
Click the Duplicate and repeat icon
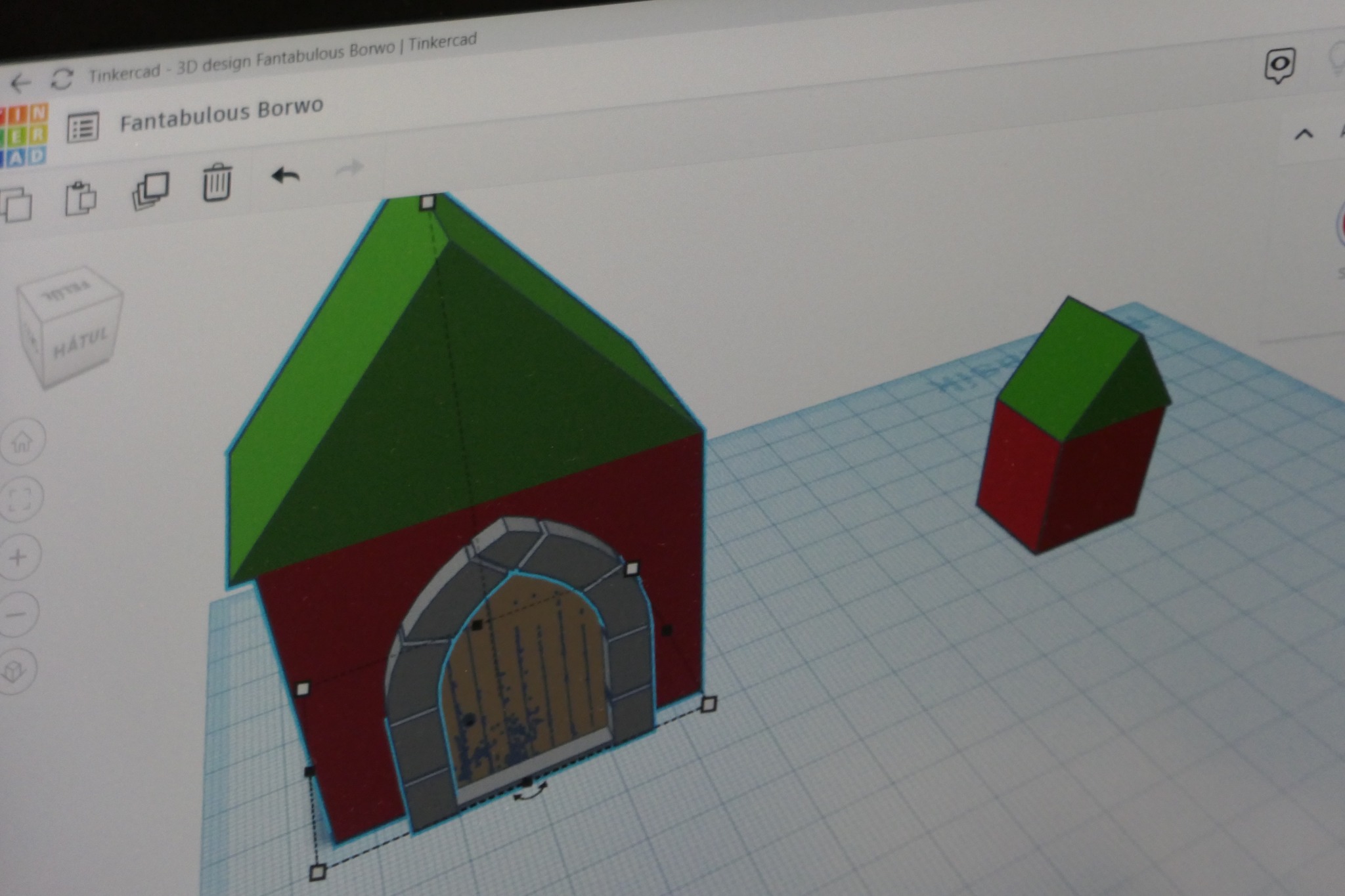tap(150, 191)
